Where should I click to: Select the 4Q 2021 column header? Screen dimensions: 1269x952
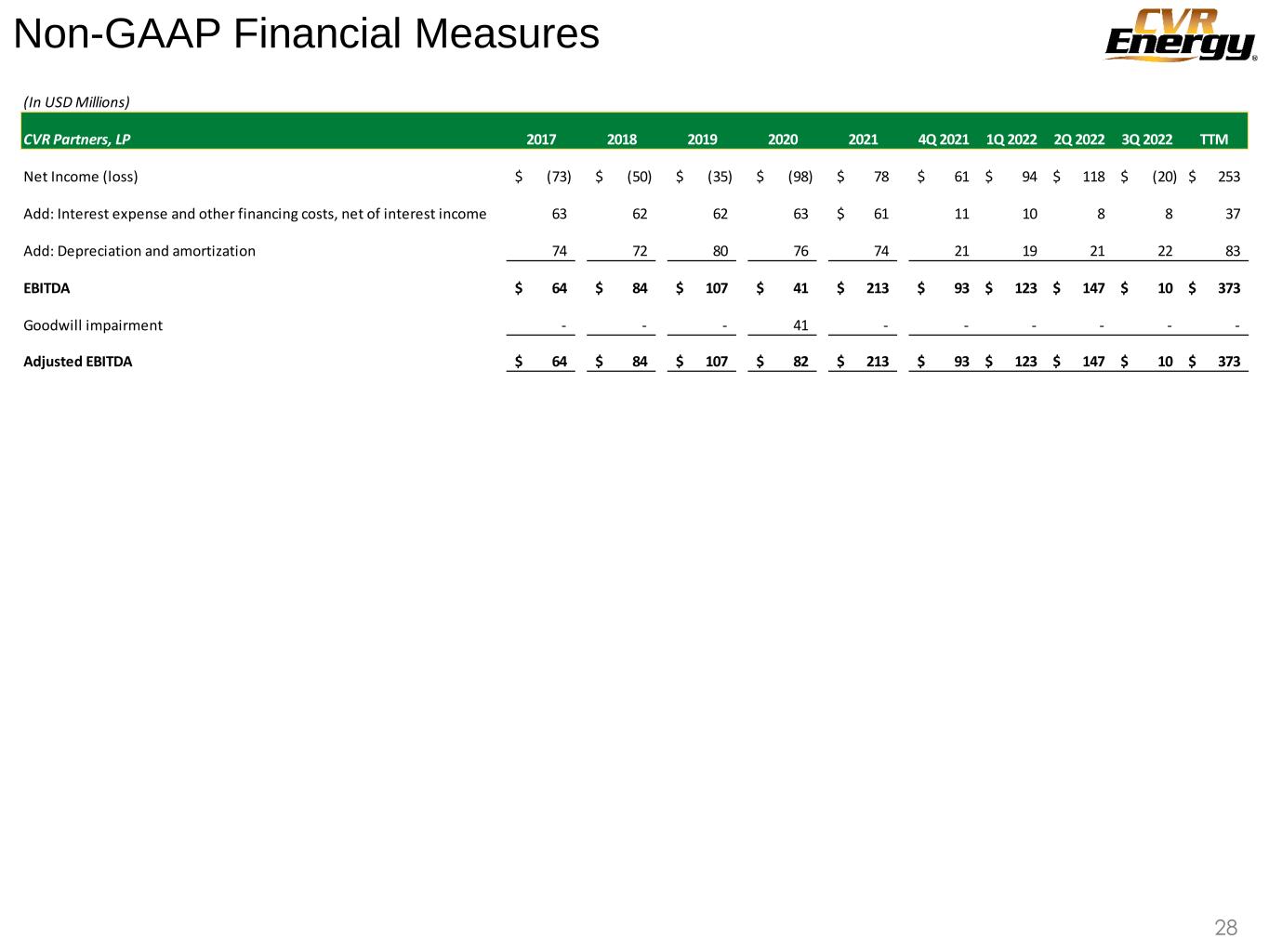[943, 139]
